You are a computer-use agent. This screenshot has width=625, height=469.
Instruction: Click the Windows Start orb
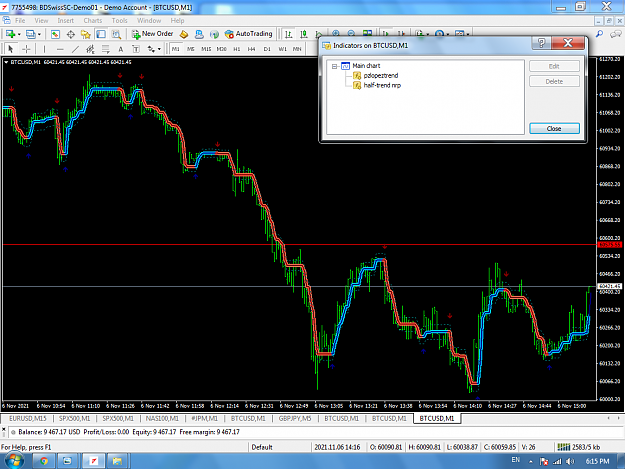[x=14, y=461]
